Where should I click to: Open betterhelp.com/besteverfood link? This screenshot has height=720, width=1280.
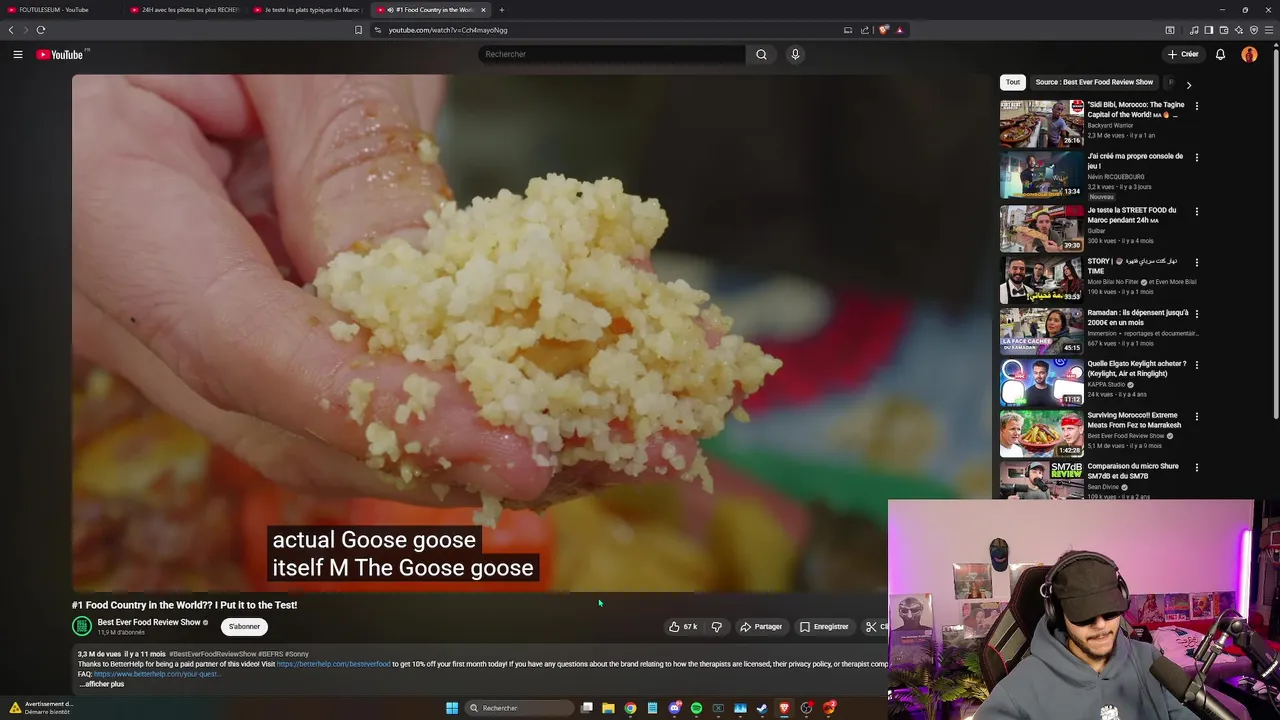click(x=334, y=664)
